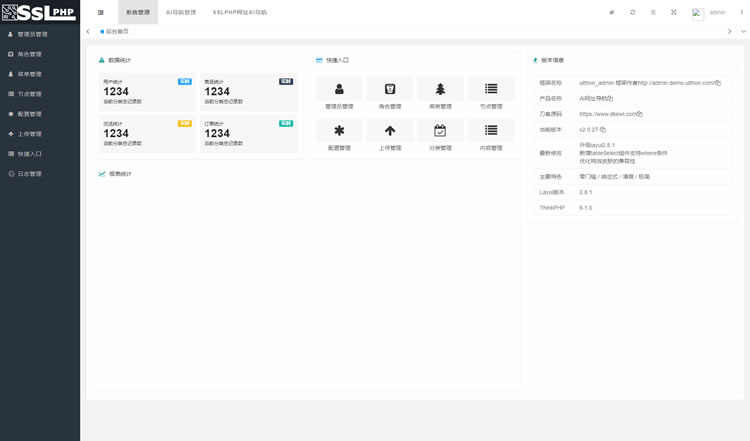Open the quick entry with user icon
Image resolution: width=750 pixels, height=441 pixels.
[339, 94]
